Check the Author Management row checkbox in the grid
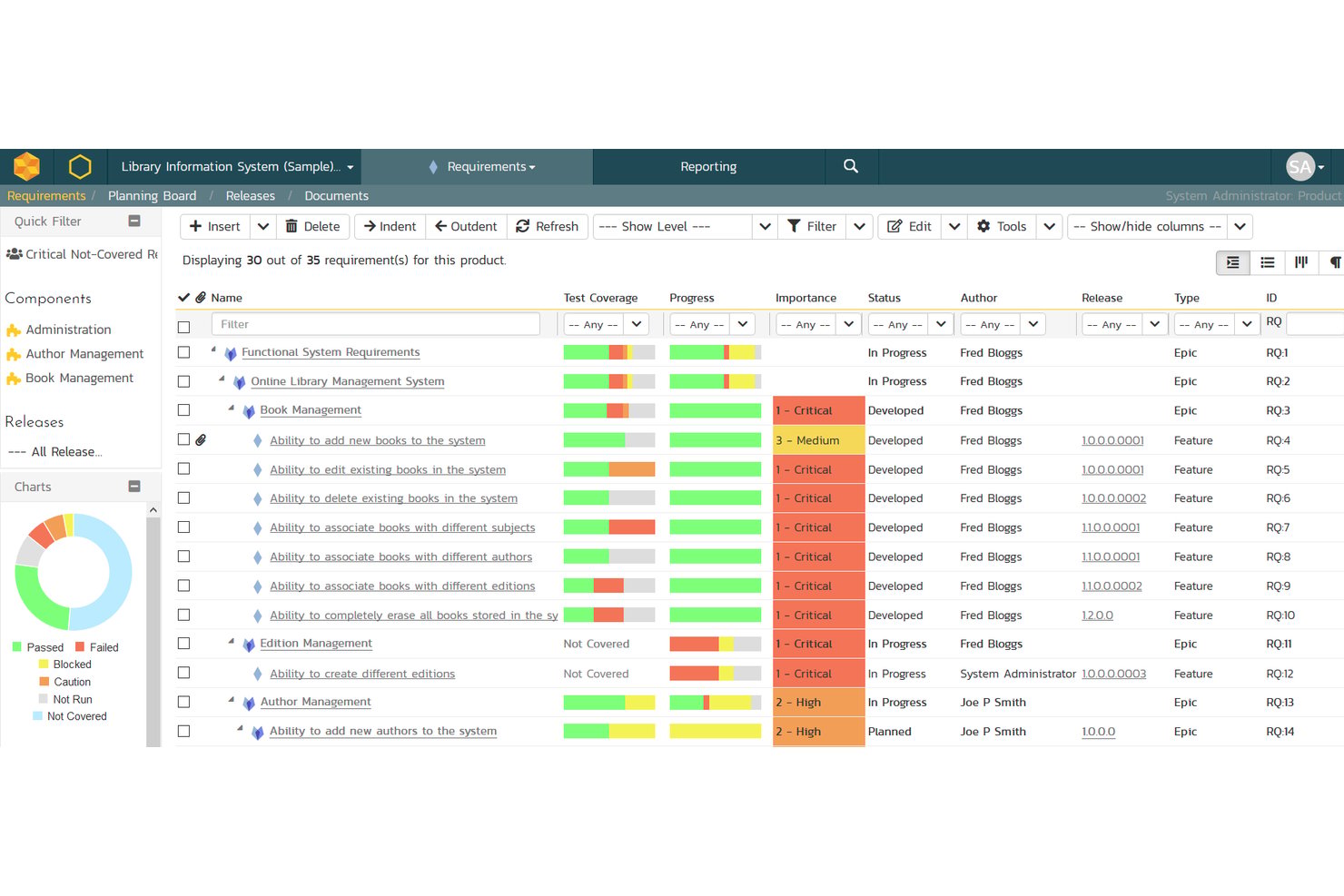This screenshot has height=896, width=1344. coord(184,702)
